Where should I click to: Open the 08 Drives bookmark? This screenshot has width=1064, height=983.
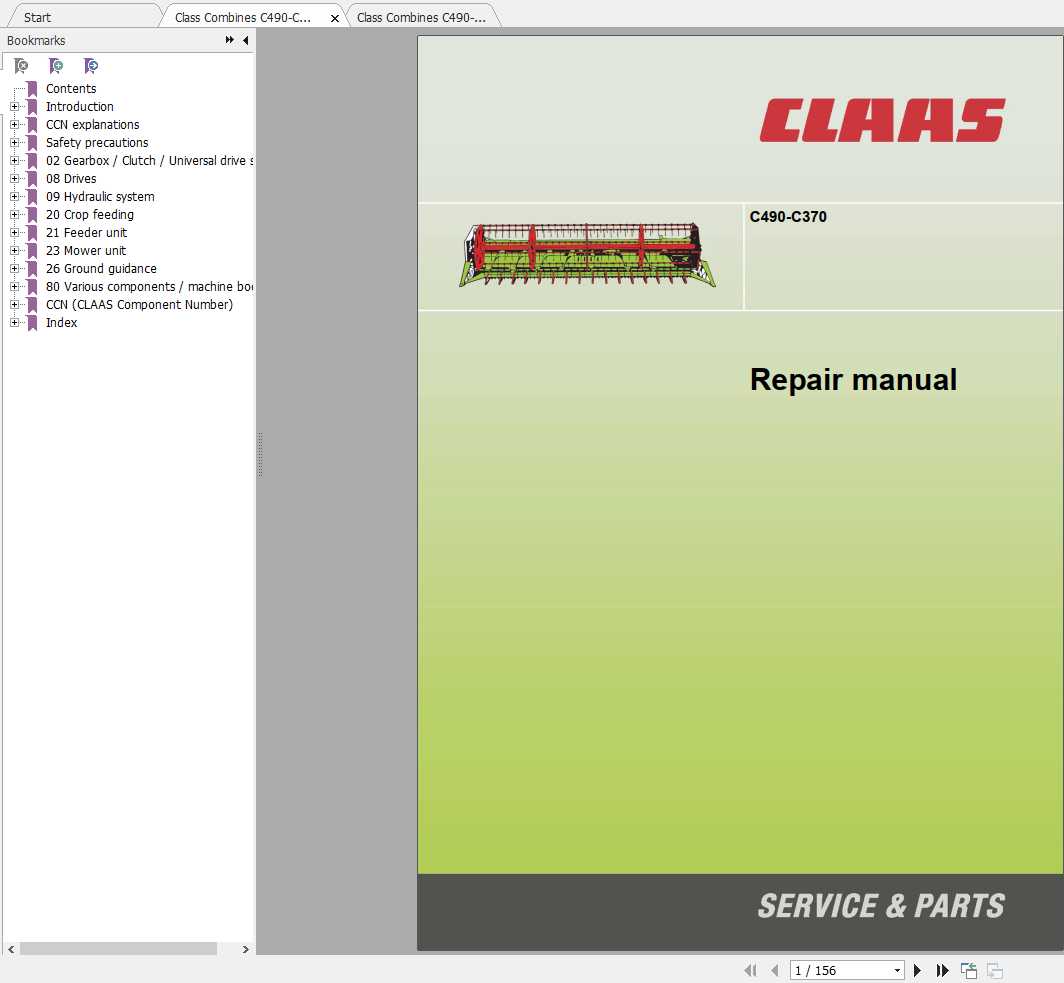[x=71, y=178]
